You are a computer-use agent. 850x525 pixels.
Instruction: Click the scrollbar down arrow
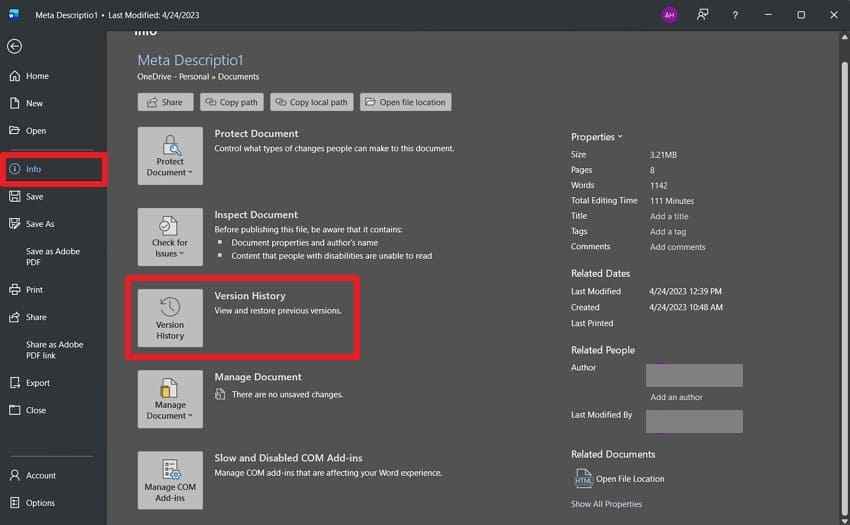pos(844,521)
